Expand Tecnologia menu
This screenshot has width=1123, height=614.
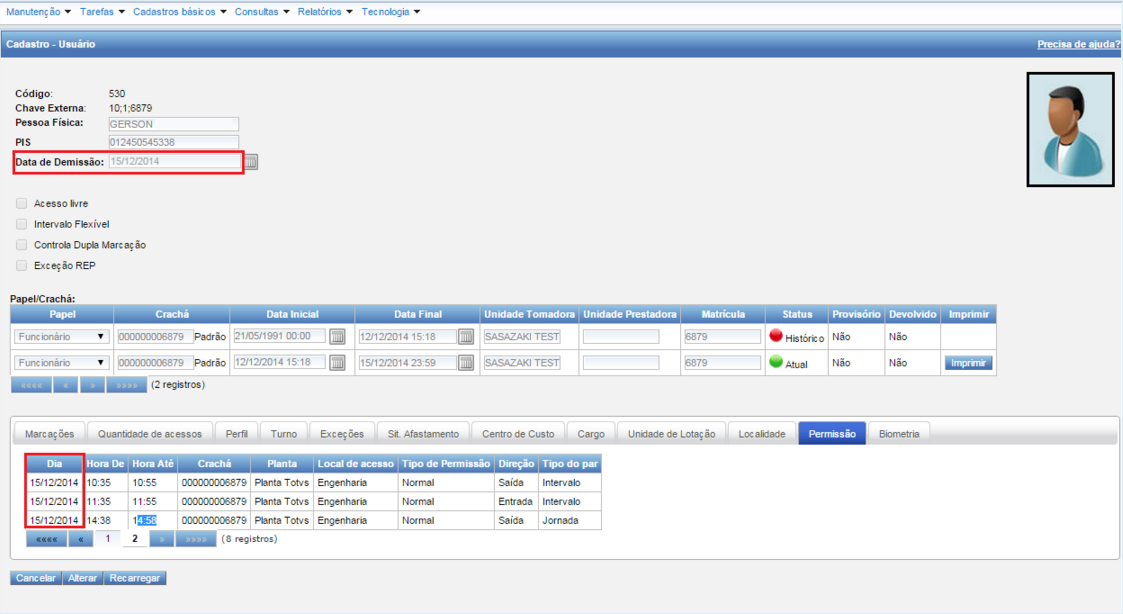coord(391,12)
